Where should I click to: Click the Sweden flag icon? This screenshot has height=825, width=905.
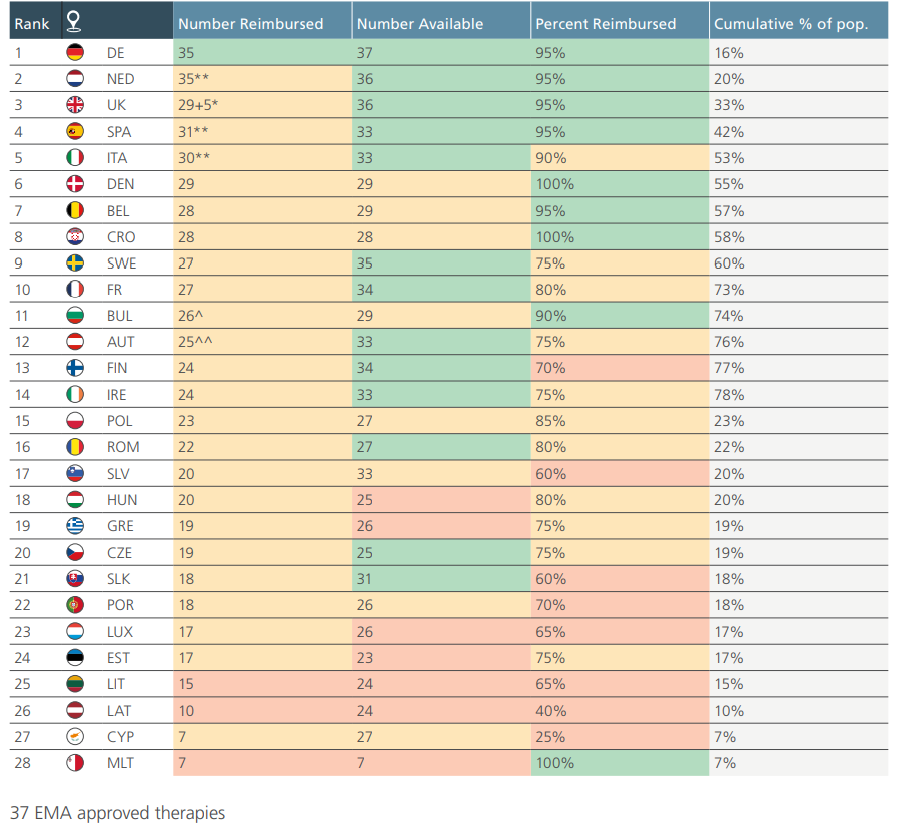click(75, 263)
